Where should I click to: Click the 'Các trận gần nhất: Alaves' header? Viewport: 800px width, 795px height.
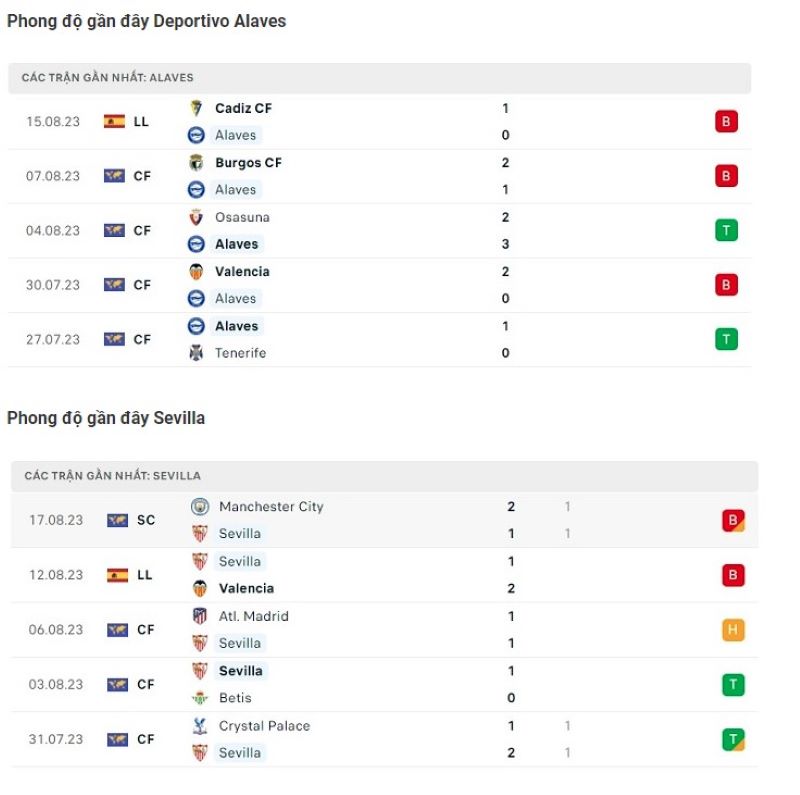point(107,77)
